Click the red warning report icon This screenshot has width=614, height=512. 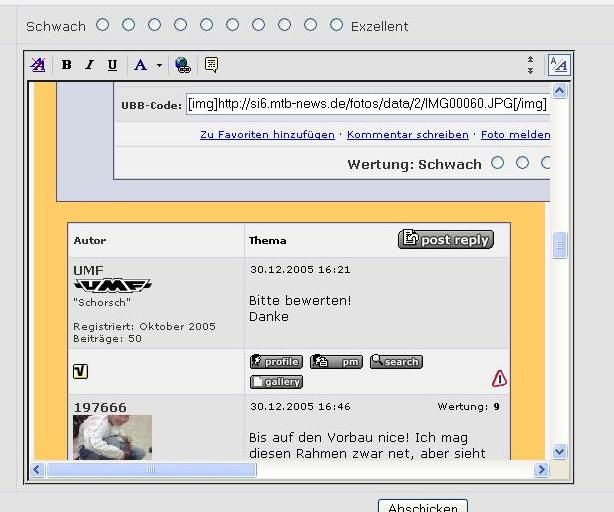click(499, 378)
